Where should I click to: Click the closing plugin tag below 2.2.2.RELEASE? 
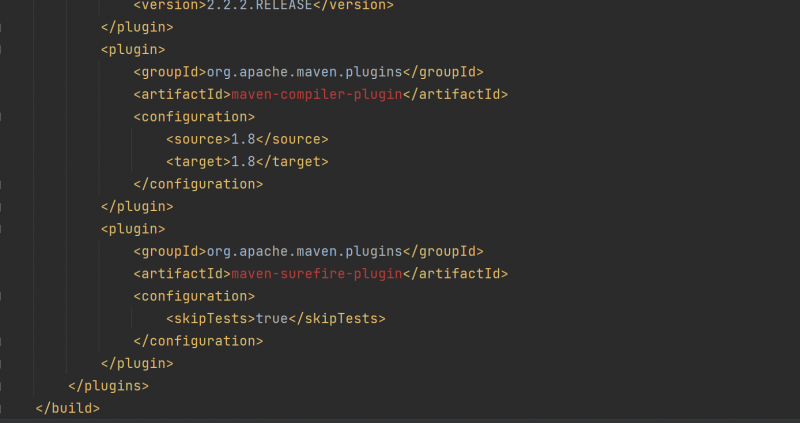tap(137, 27)
